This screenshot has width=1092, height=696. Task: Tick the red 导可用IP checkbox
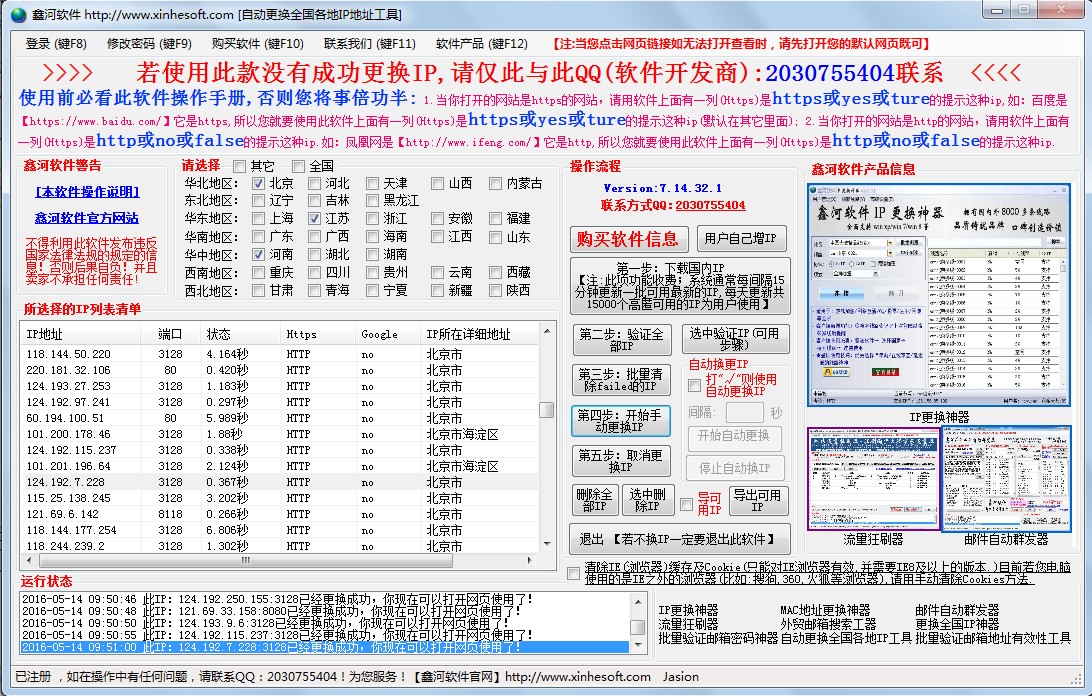coord(687,504)
